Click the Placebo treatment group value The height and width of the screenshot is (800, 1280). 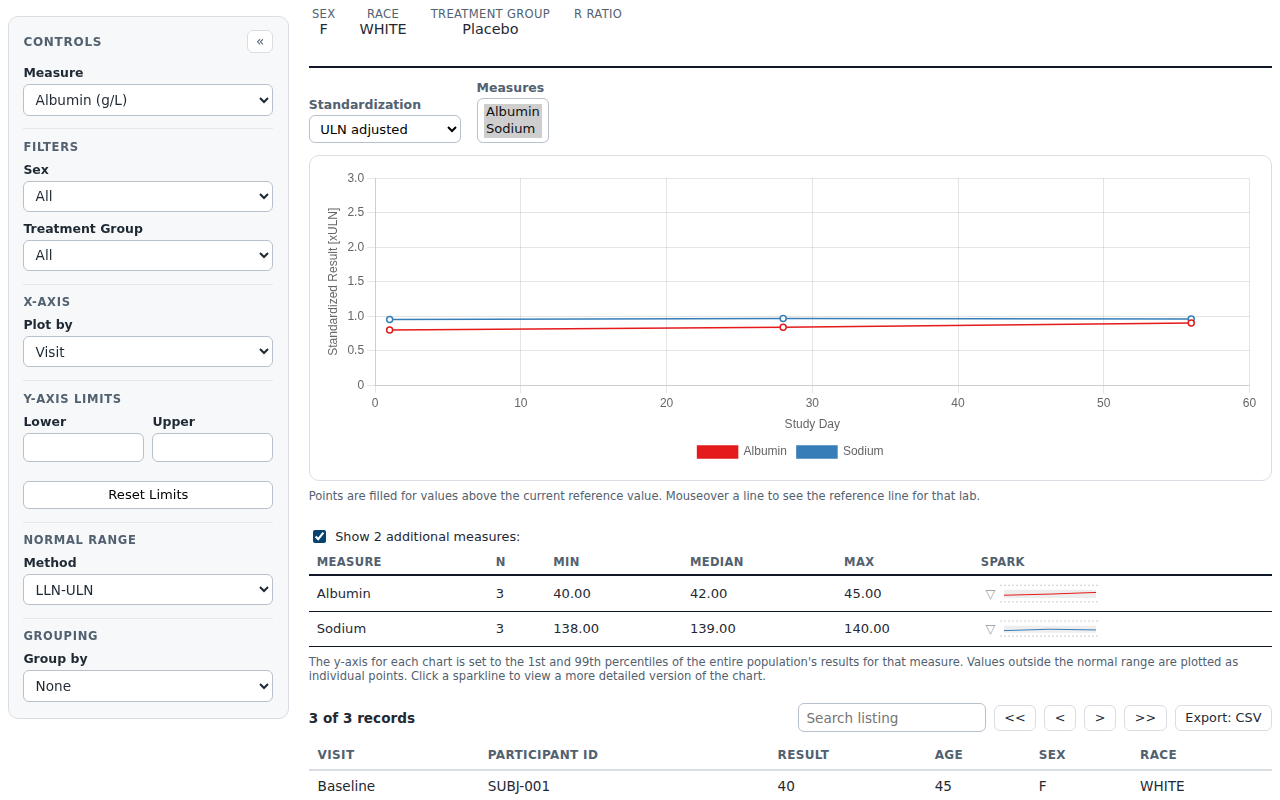point(490,29)
